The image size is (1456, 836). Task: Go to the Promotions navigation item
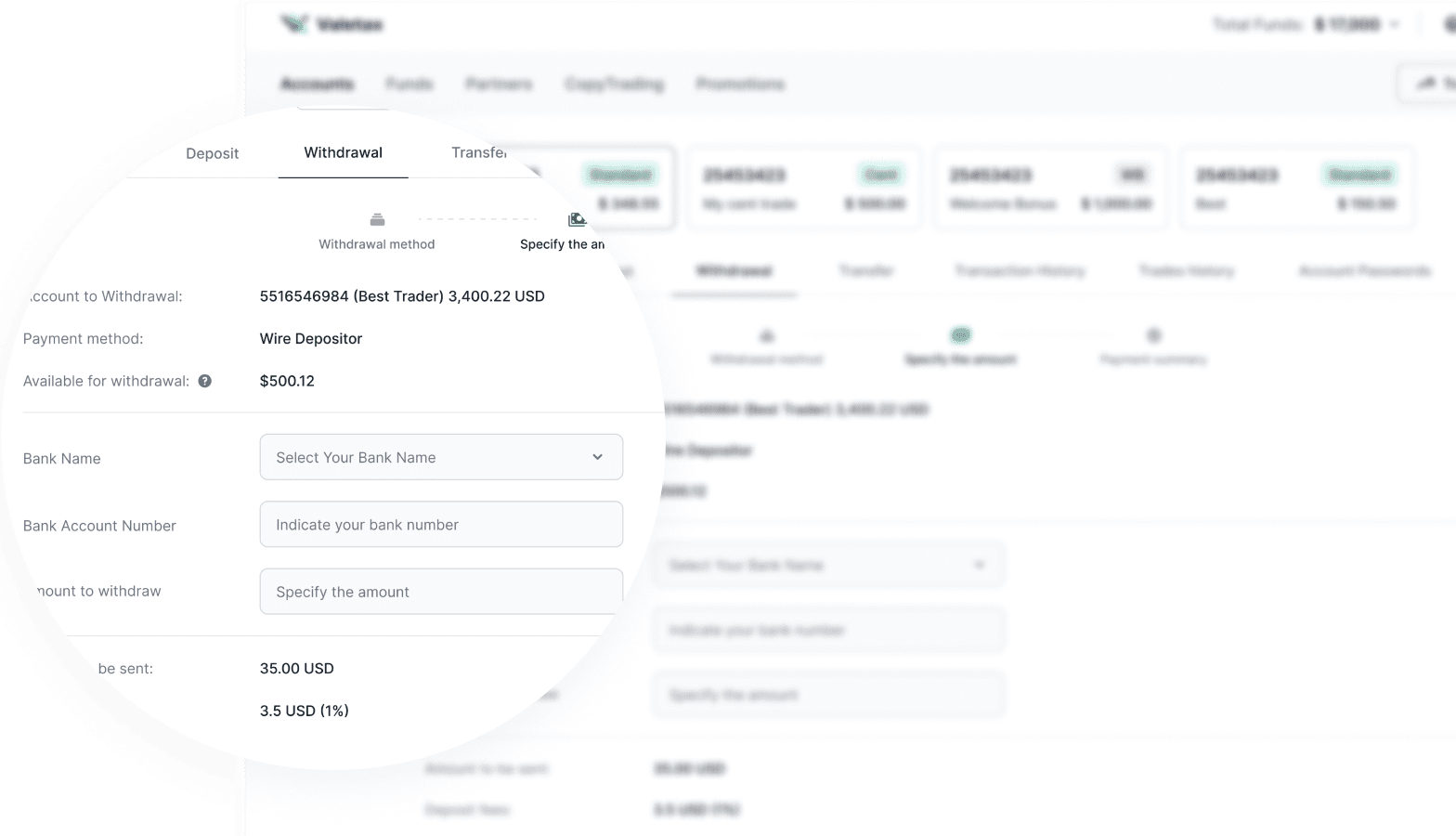(x=740, y=84)
